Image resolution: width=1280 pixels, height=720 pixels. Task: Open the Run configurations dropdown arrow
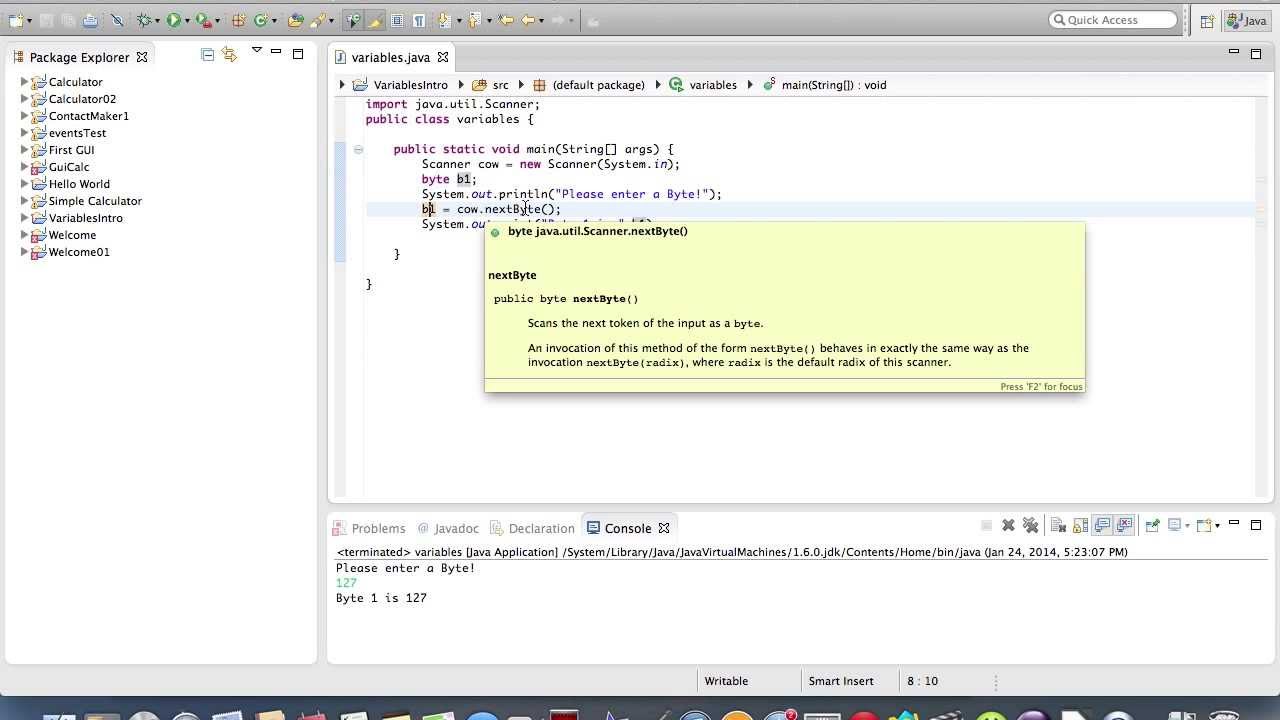click(x=187, y=21)
